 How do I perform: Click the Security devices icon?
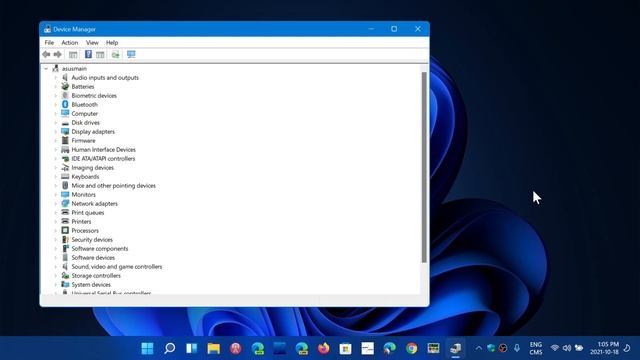(x=65, y=240)
